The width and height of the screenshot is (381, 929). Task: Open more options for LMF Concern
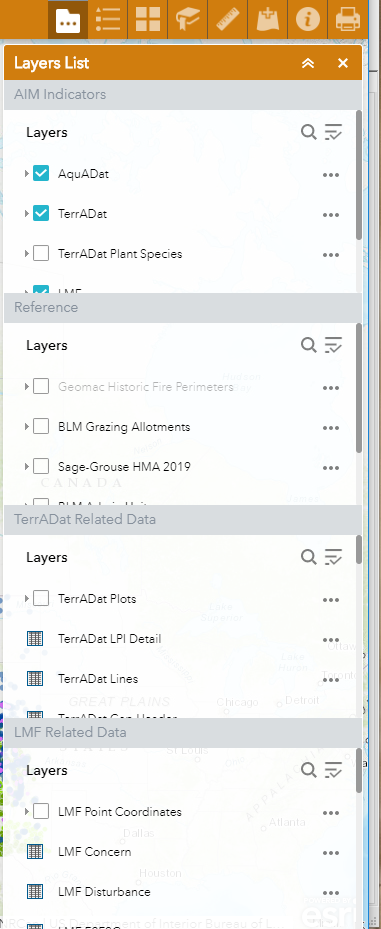click(331, 853)
